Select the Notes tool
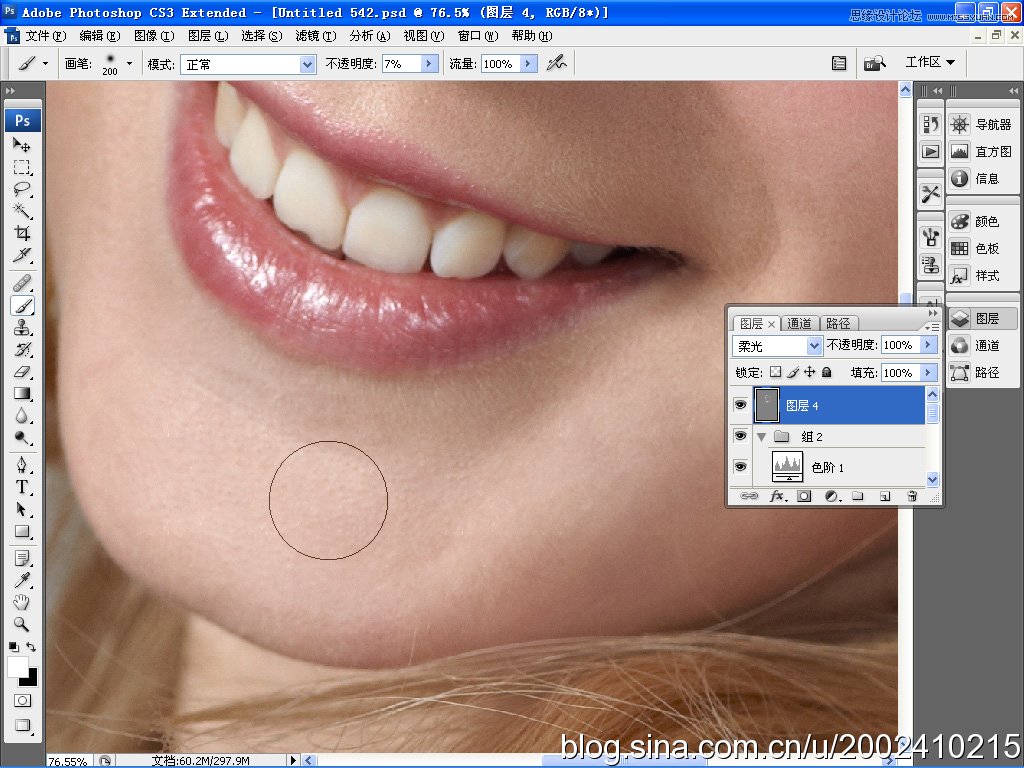1024x768 pixels. coord(22,558)
